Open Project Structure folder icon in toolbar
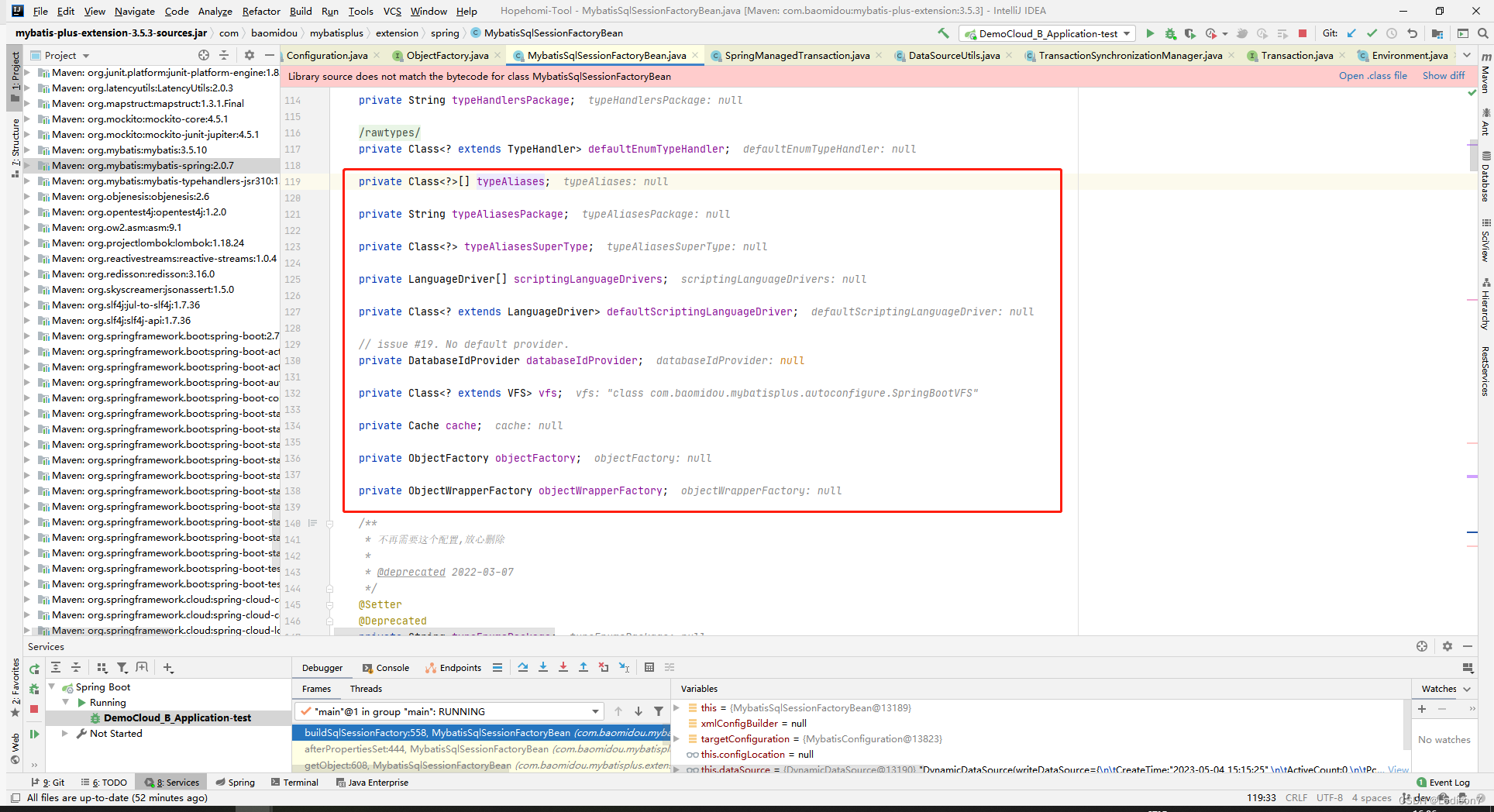The width and height of the screenshot is (1494, 812). 1437,33
